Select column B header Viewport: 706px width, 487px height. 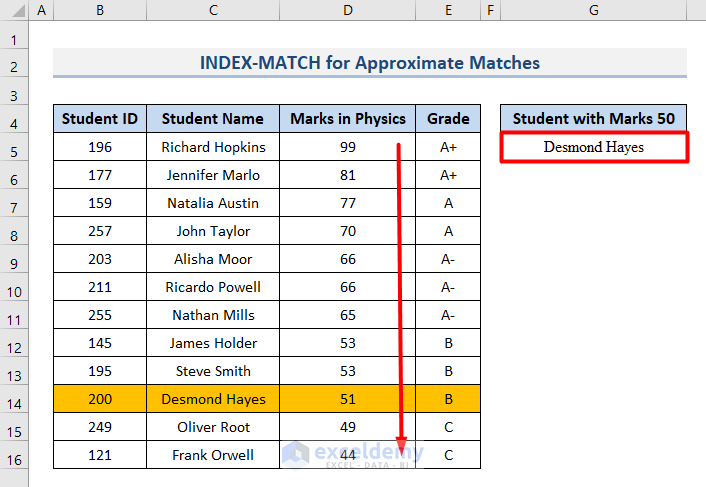pyautogui.click(x=100, y=10)
